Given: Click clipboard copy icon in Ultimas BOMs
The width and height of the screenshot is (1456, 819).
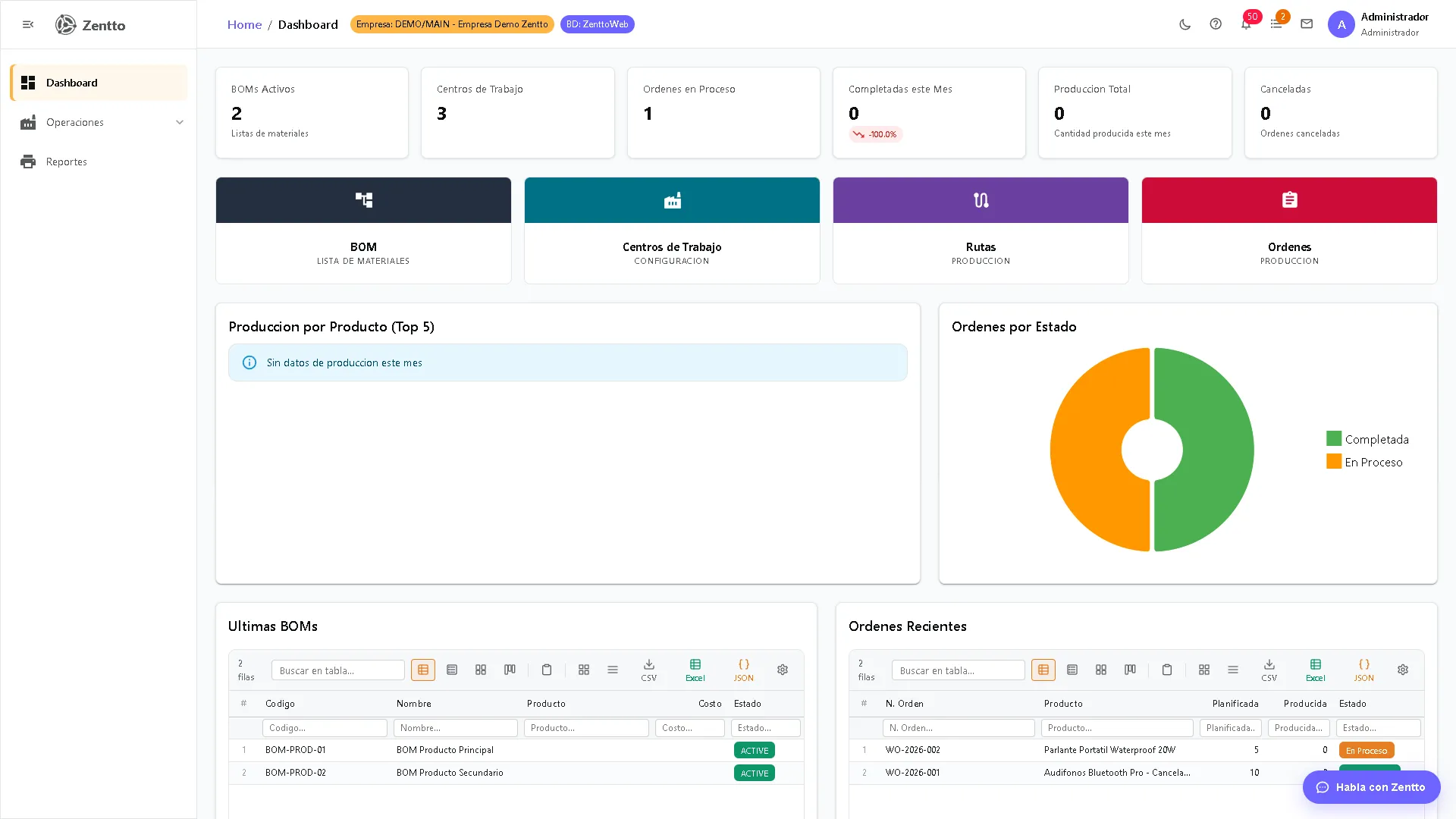Looking at the screenshot, I should 547,670.
